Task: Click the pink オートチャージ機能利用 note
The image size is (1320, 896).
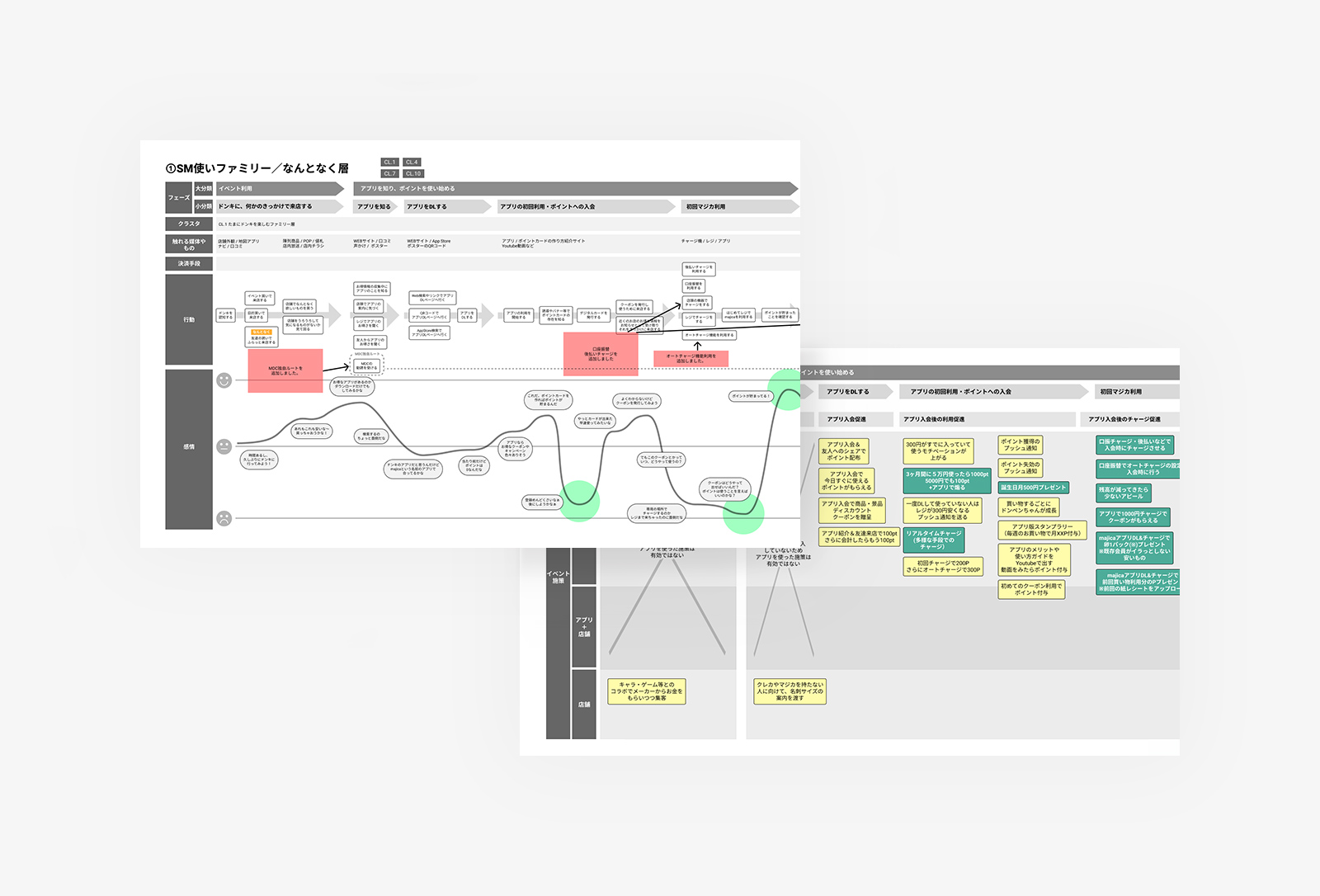Action: click(691, 358)
